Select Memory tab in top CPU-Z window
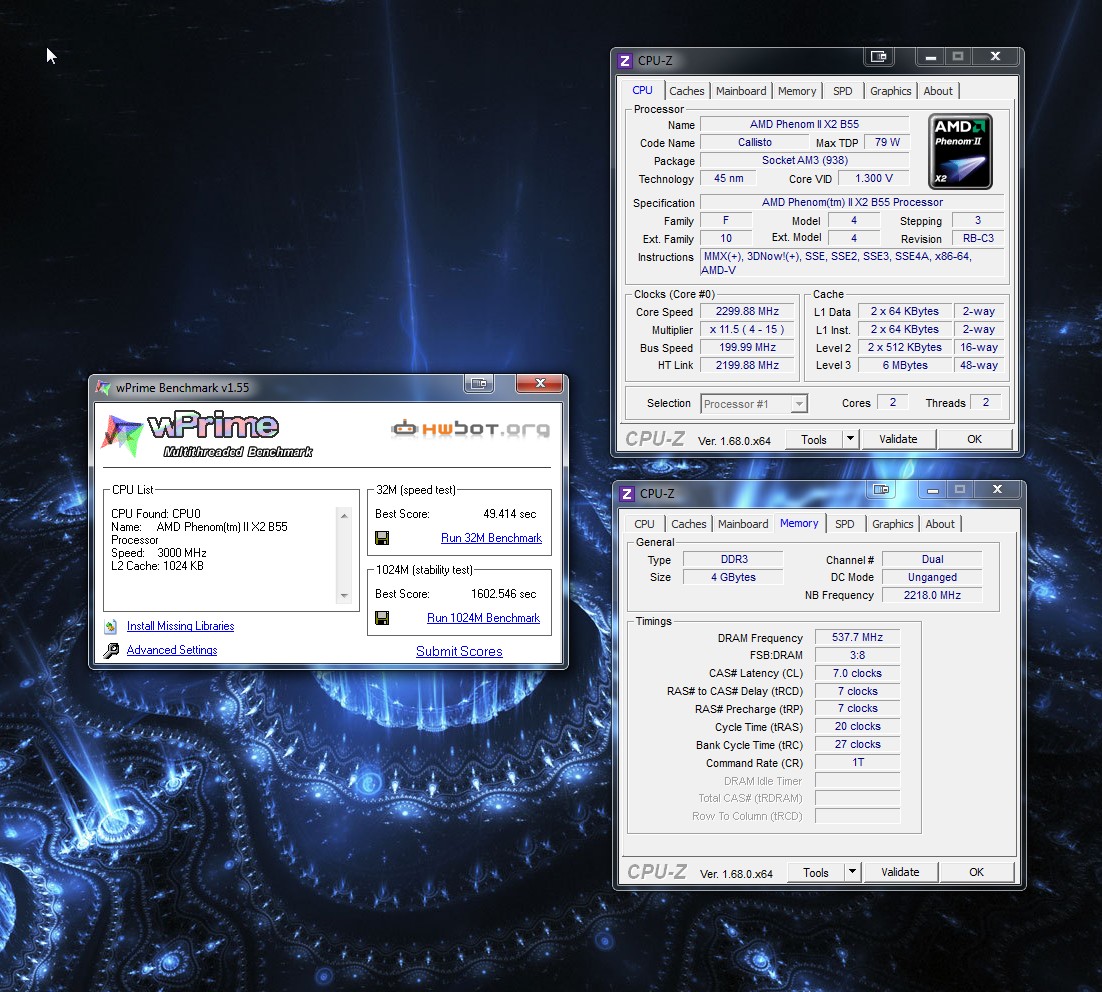Image resolution: width=1102 pixels, height=992 pixels. [x=797, y=91]
